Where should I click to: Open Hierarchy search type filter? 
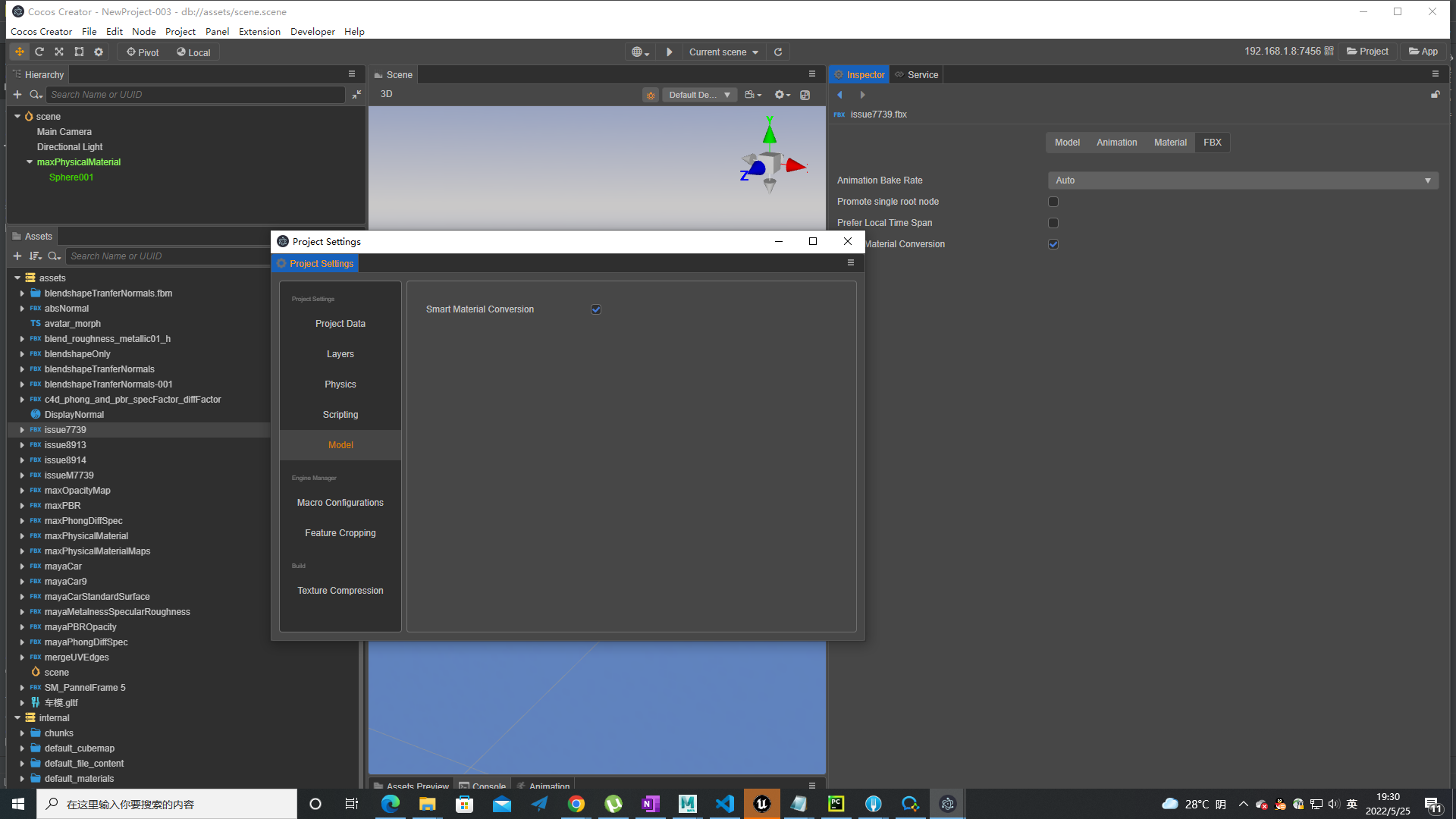(36, 94)
